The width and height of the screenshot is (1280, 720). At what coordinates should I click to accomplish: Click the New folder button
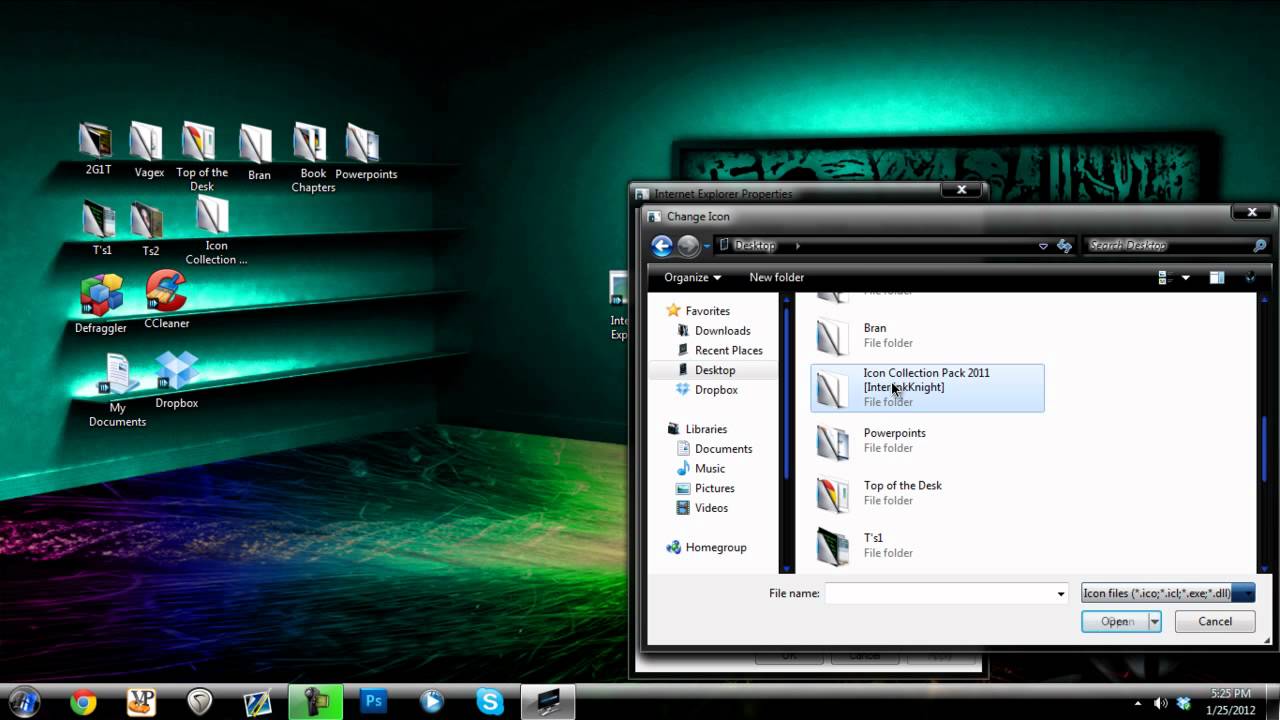(x=776, y=277)
